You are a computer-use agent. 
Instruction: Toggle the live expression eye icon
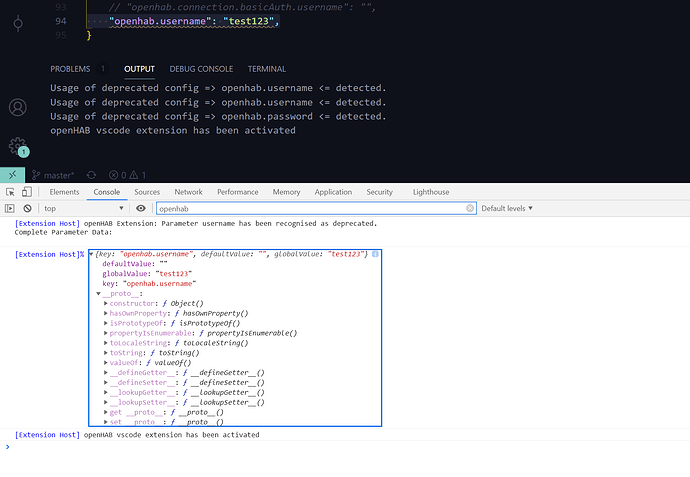(141, 208)
